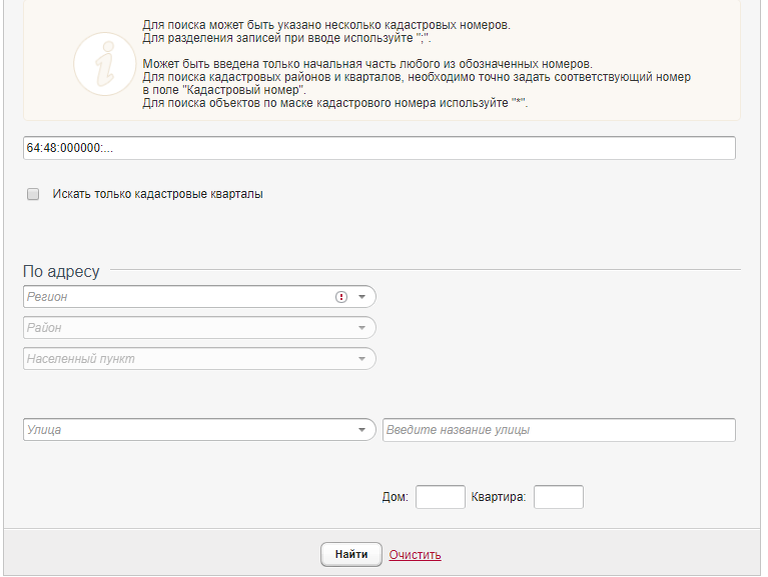Click the Дом number input box
The image size is (768, 577).
[440, 497]
